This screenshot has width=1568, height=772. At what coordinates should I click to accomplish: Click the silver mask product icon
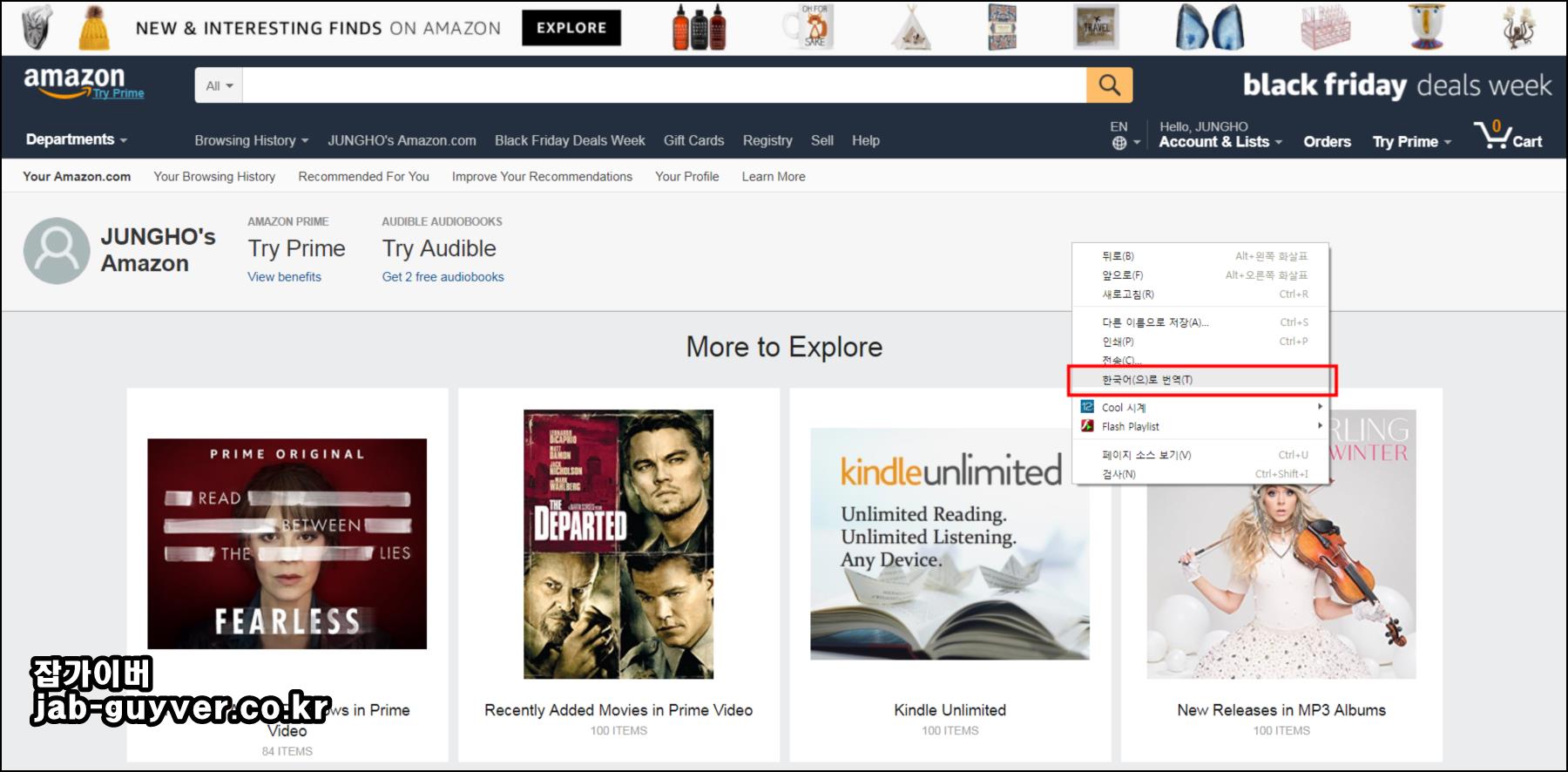37,28
